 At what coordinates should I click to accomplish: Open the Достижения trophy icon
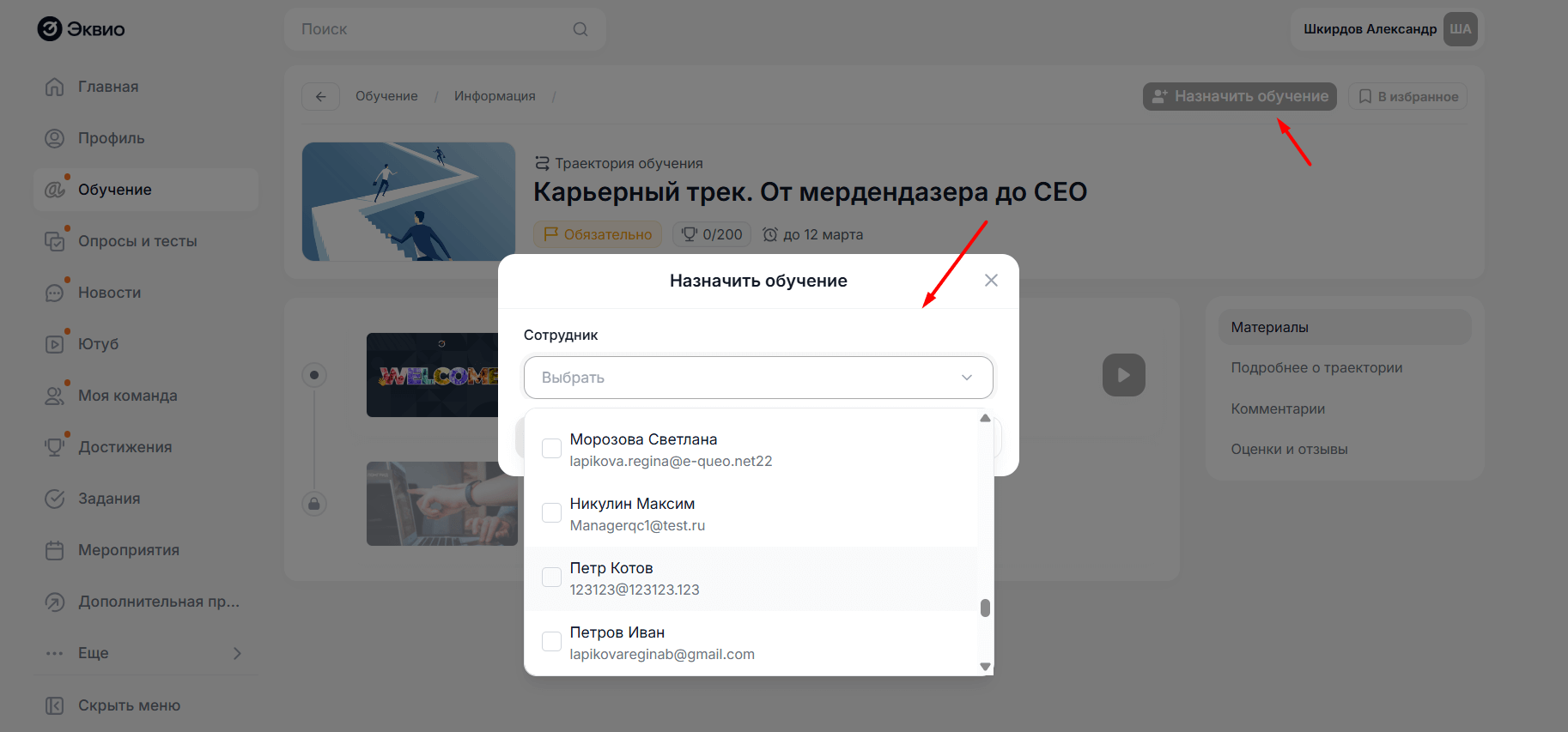click(x=54, y=447)
